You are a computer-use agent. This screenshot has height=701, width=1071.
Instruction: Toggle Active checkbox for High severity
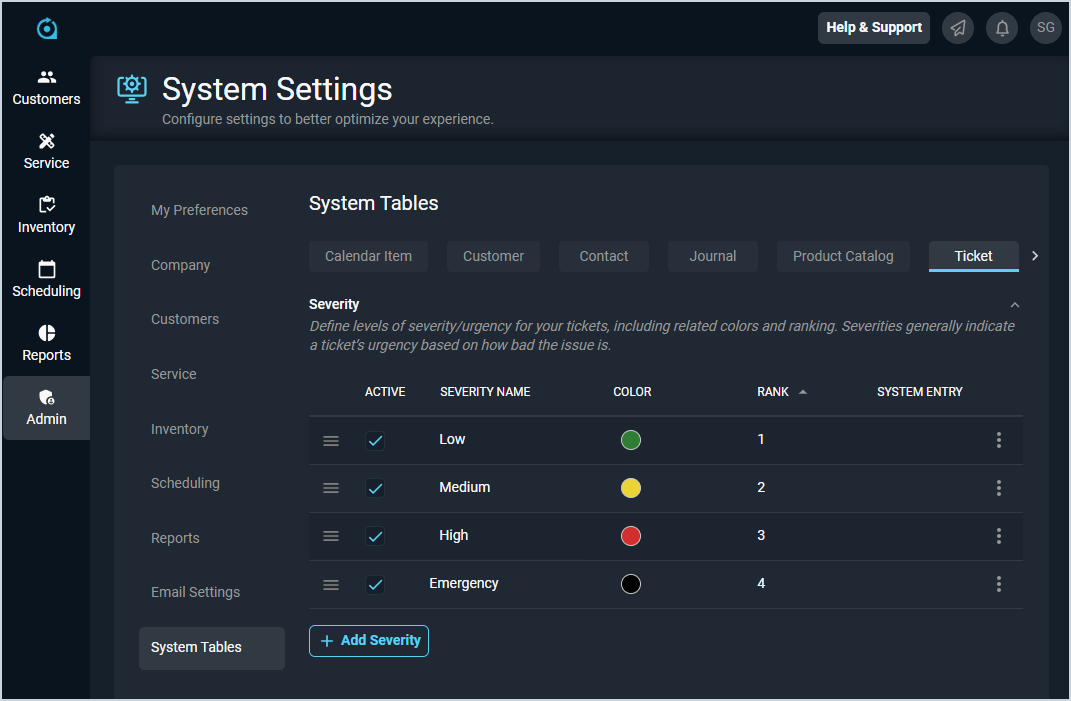pyautogui.click(x=375, y=537)
